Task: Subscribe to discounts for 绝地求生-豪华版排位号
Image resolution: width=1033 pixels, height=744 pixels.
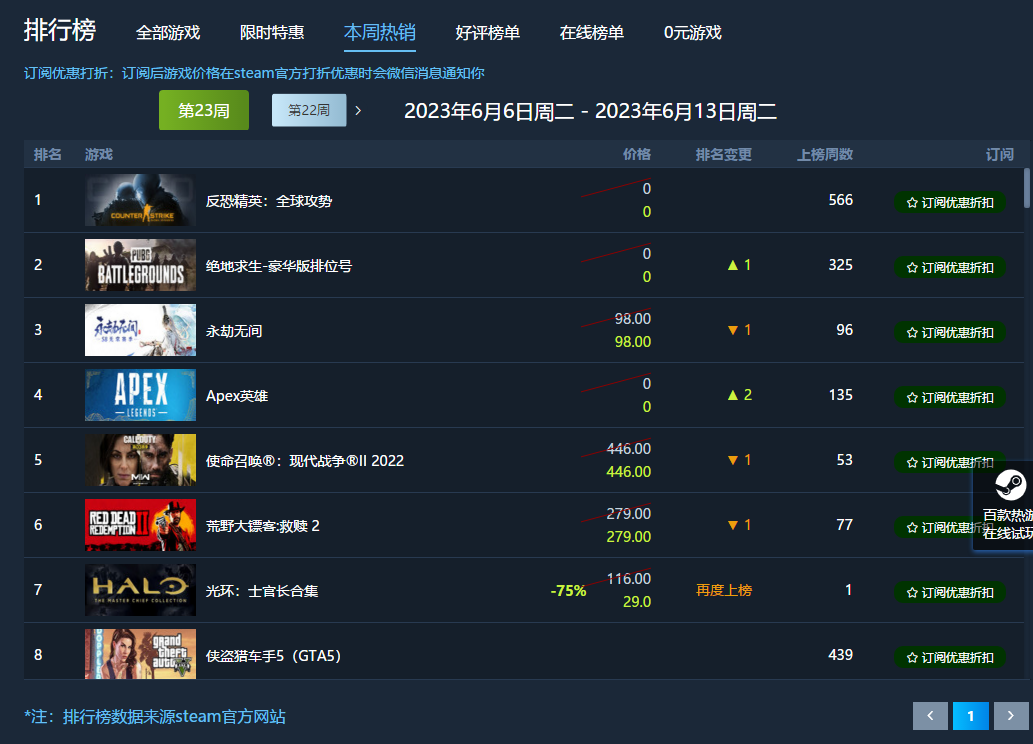Action: (x=949, y=268)
